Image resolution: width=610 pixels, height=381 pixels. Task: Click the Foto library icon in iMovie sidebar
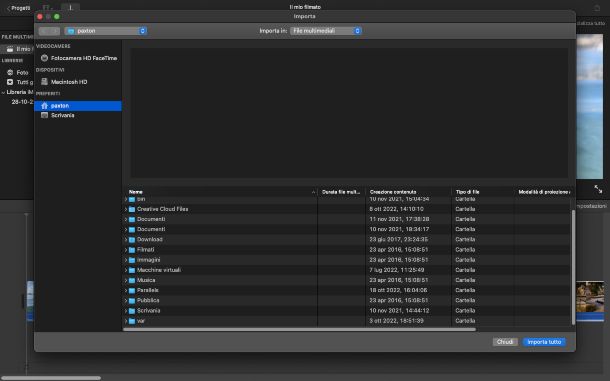click(10, 72)
